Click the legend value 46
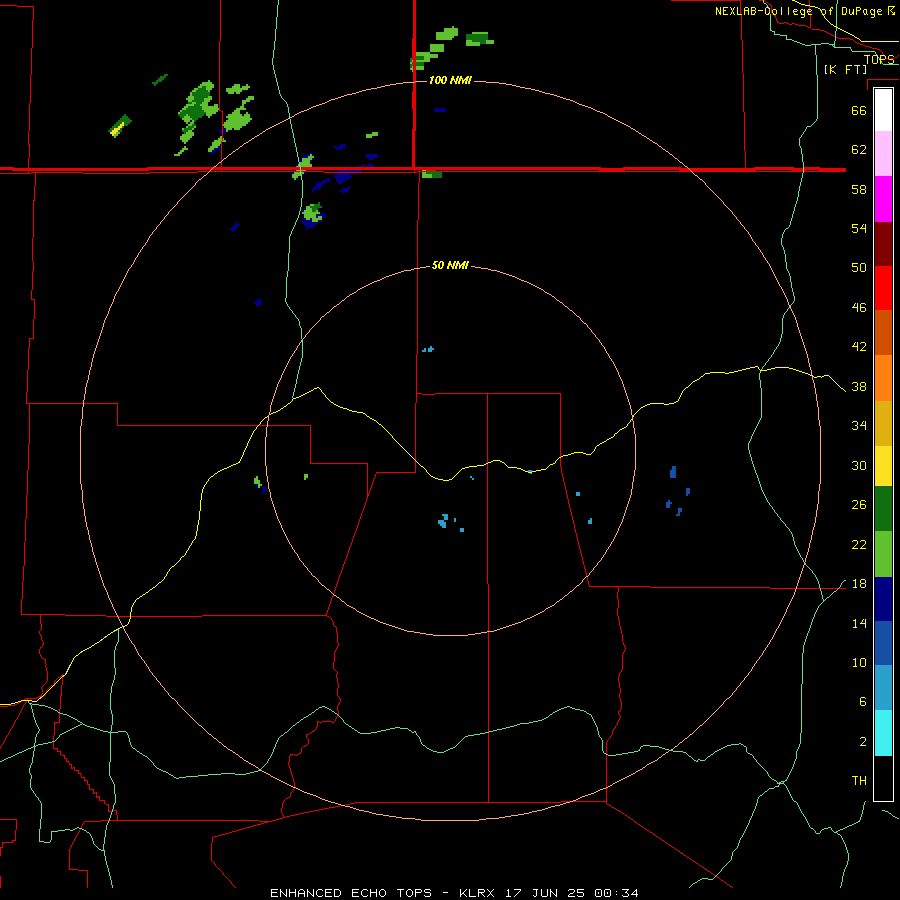 click(859, 307)
